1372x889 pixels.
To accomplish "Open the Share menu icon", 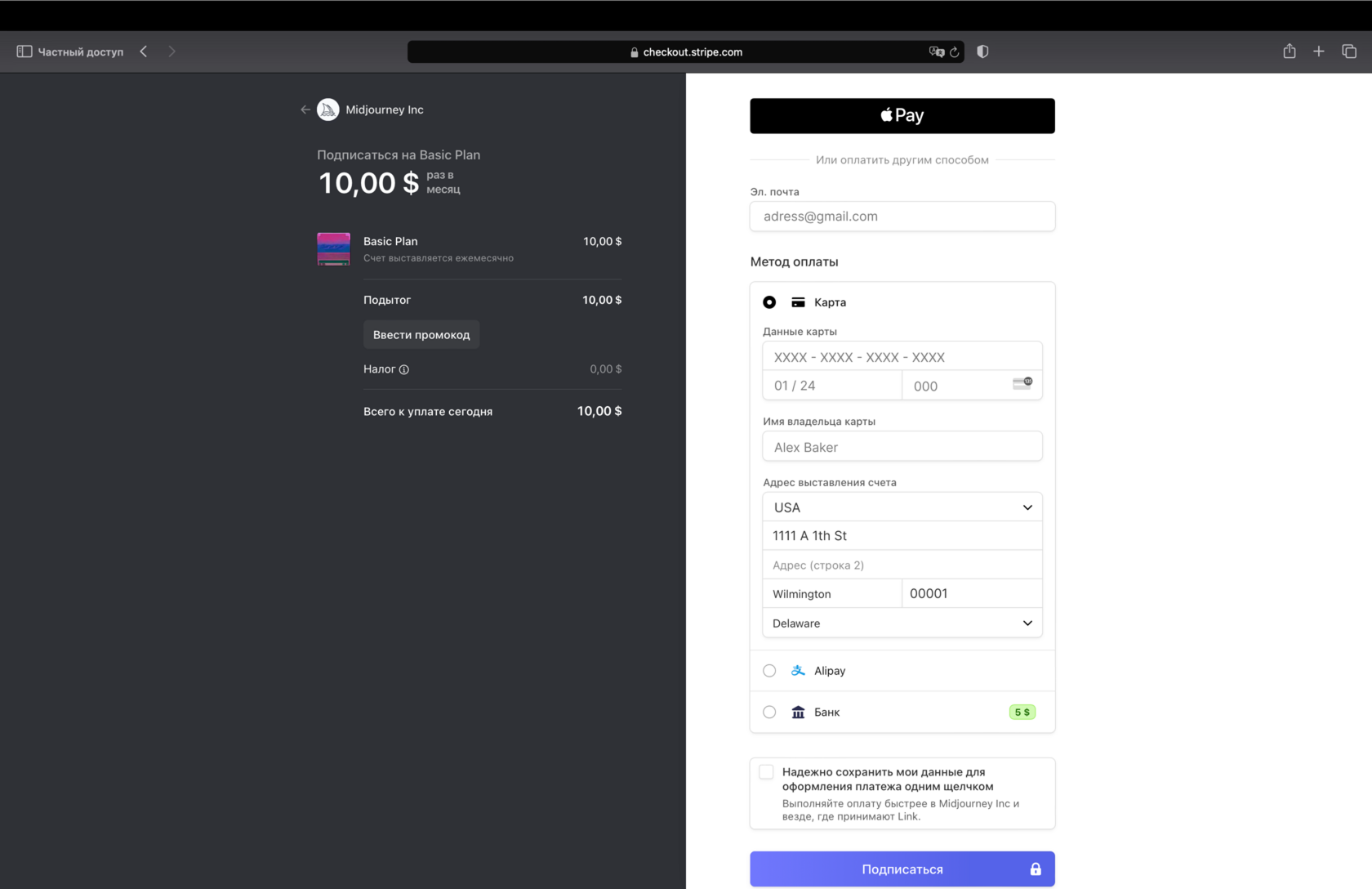I will (1290, 51).
